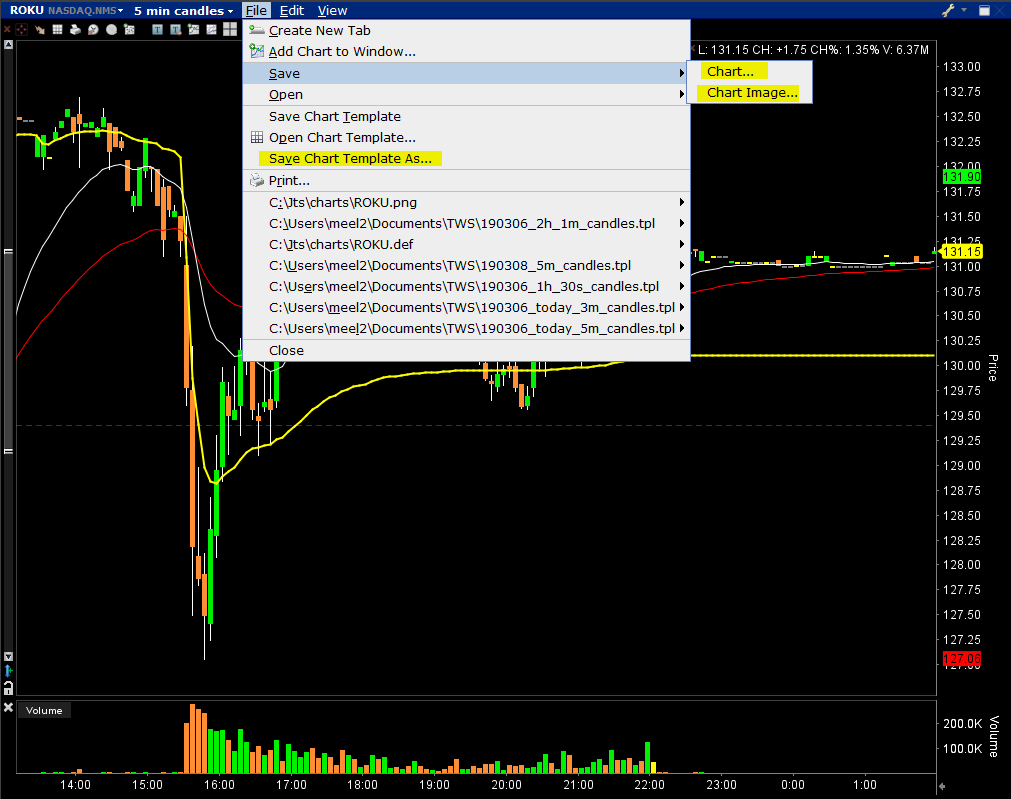
Task: Open the 5 min candles dropdown
Action: 183,10
